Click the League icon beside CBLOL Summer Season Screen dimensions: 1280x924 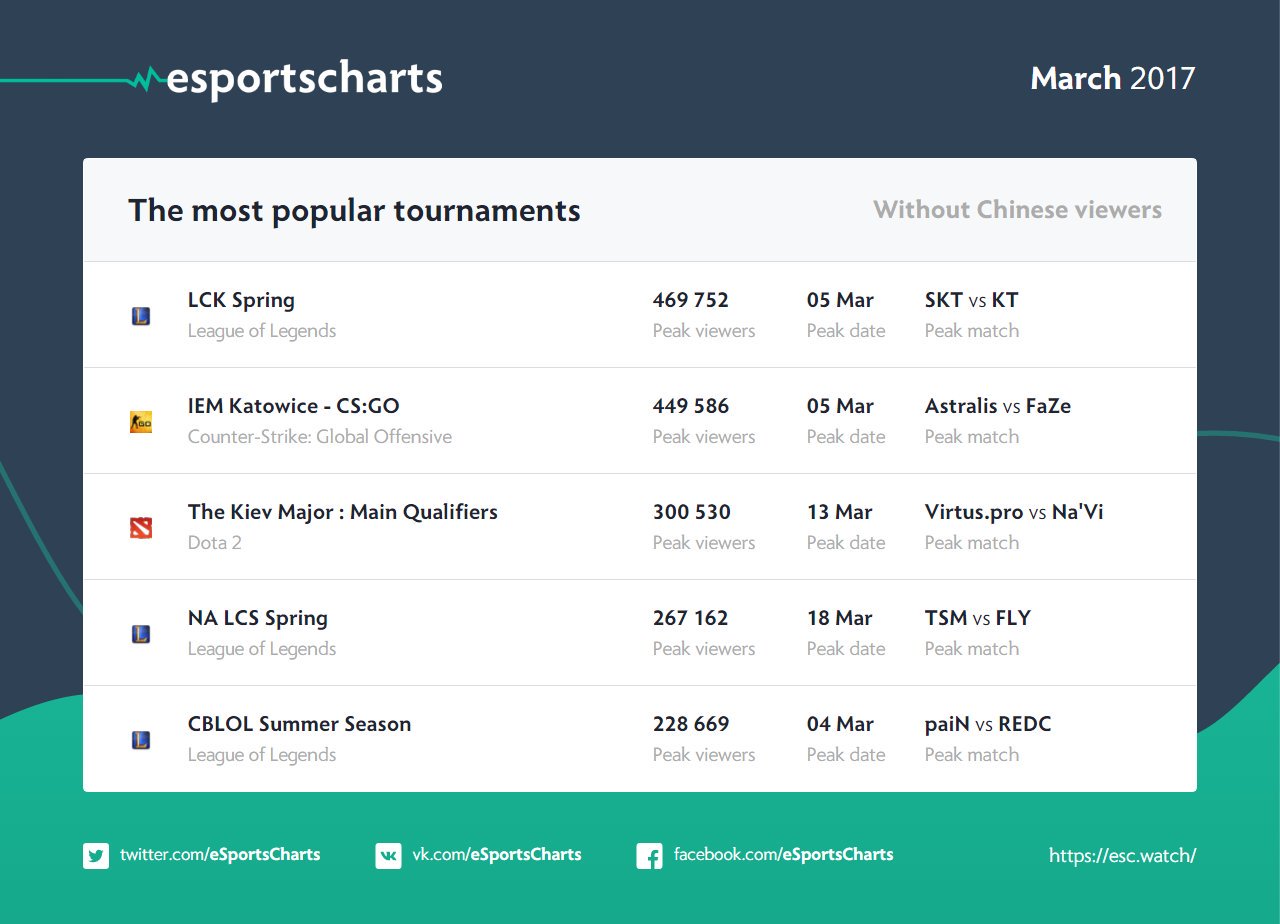(x=141, y=740)
